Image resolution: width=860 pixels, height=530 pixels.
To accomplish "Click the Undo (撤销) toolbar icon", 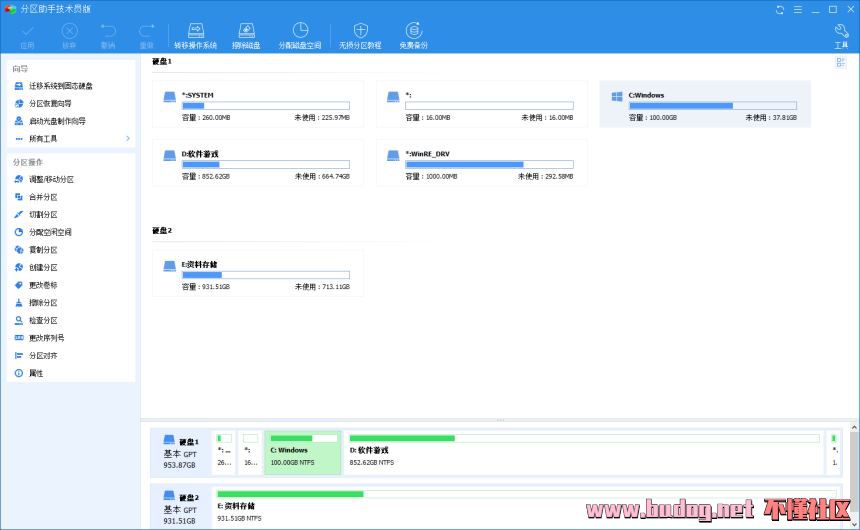I will point(108,36).
